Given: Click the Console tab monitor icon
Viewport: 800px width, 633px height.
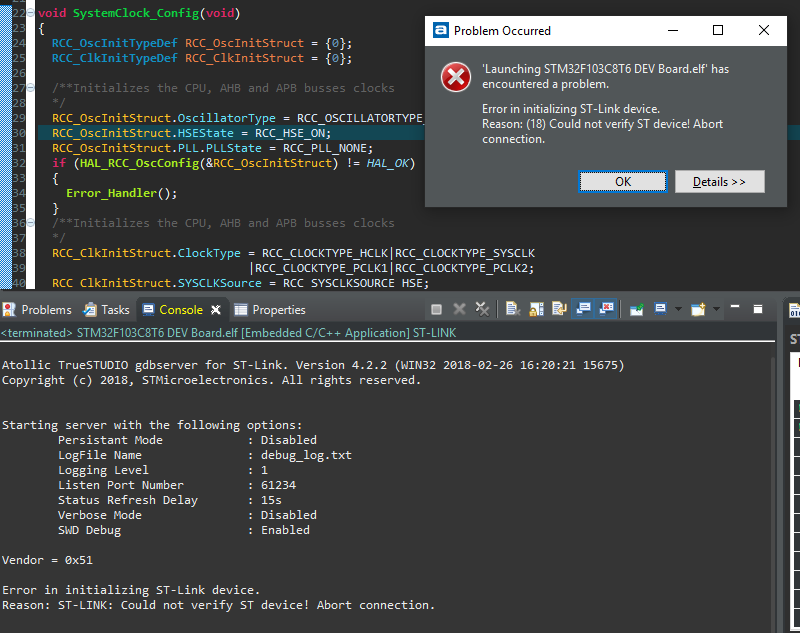Looking at the screenshot, I should (148, 309).
